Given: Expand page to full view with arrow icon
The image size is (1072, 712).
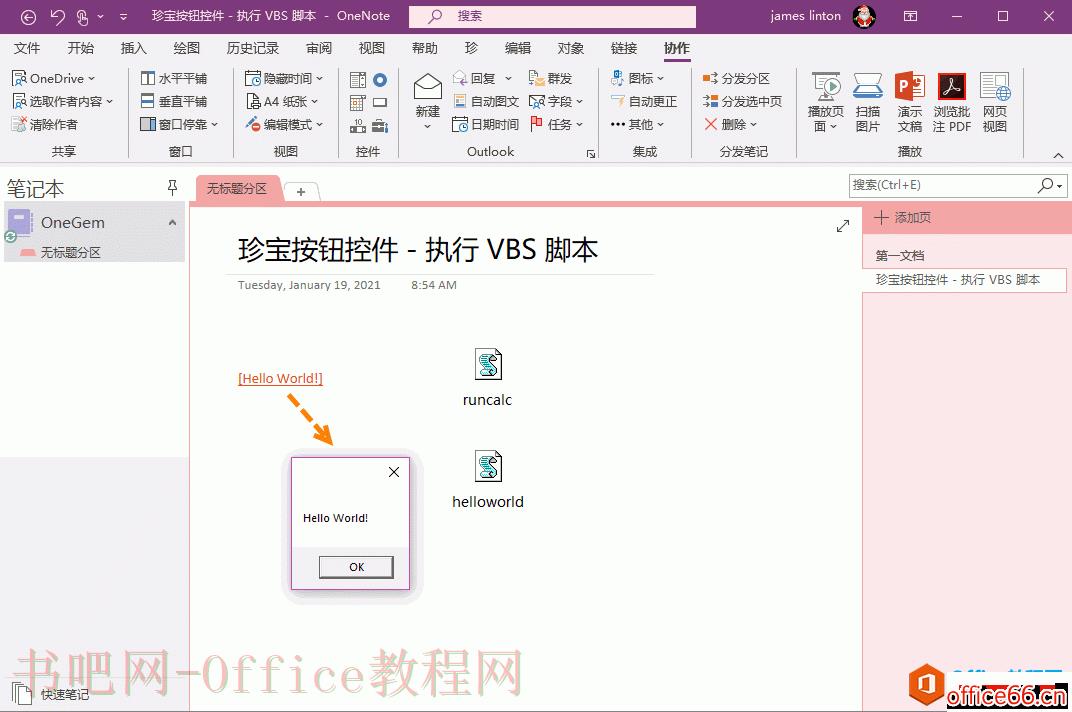Looking at the screenshot, I should pyautogui.click(x=843, y=226).
